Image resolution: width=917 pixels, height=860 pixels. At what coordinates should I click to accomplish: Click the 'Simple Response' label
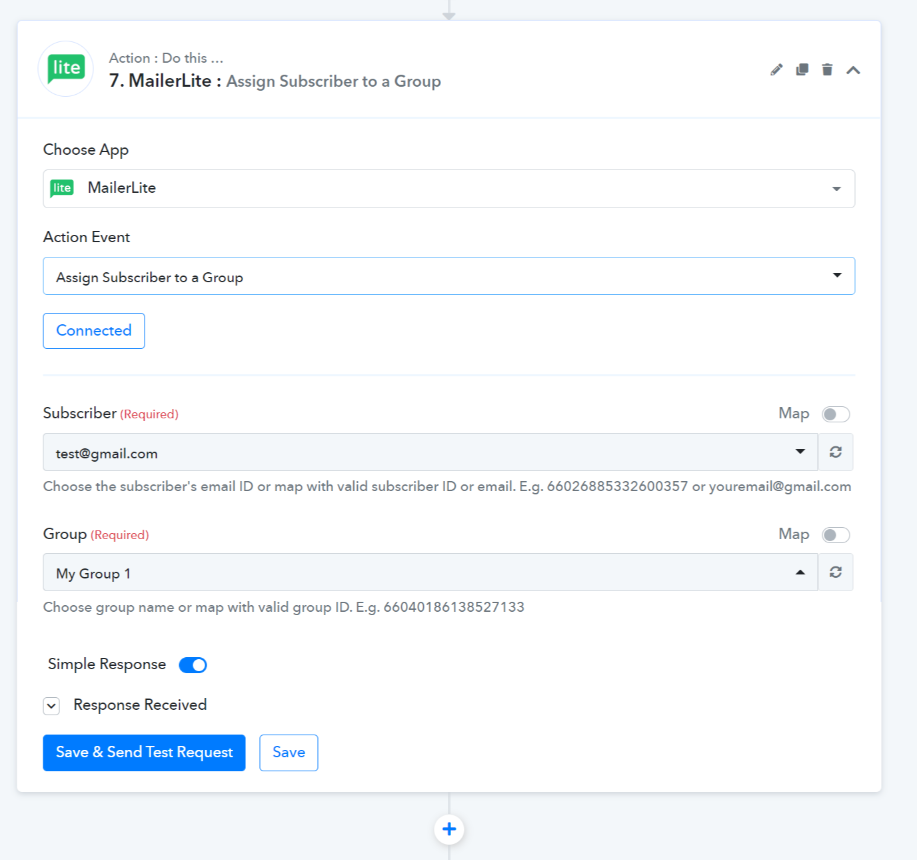coord(107,664)
